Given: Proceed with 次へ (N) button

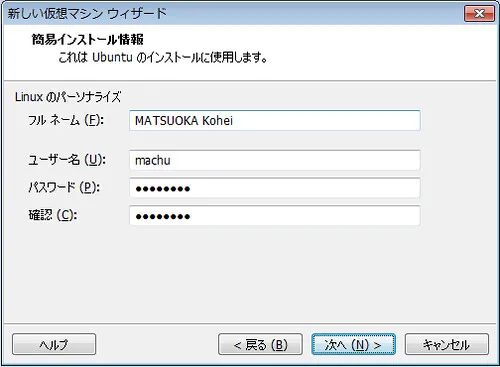Looking at the screenshot, I should tap(353, 344).
